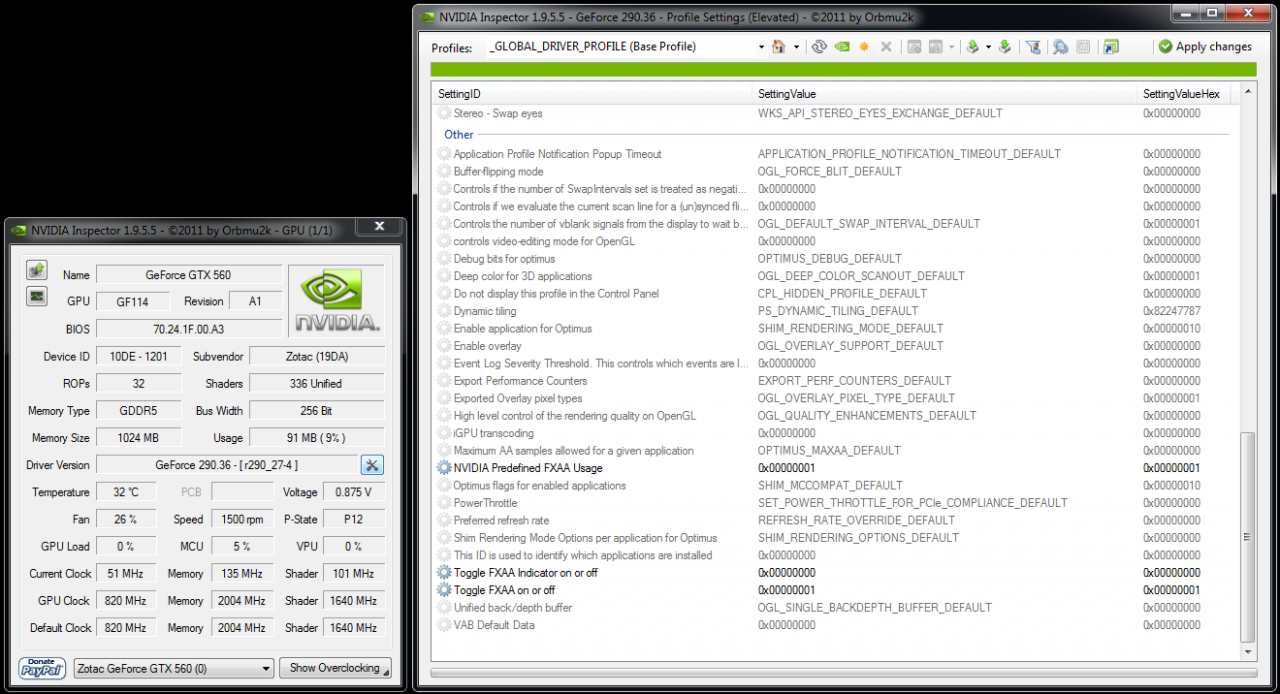Click the refresh profiles icon in the toolbar
The image size is (1280, 694).
819,47
